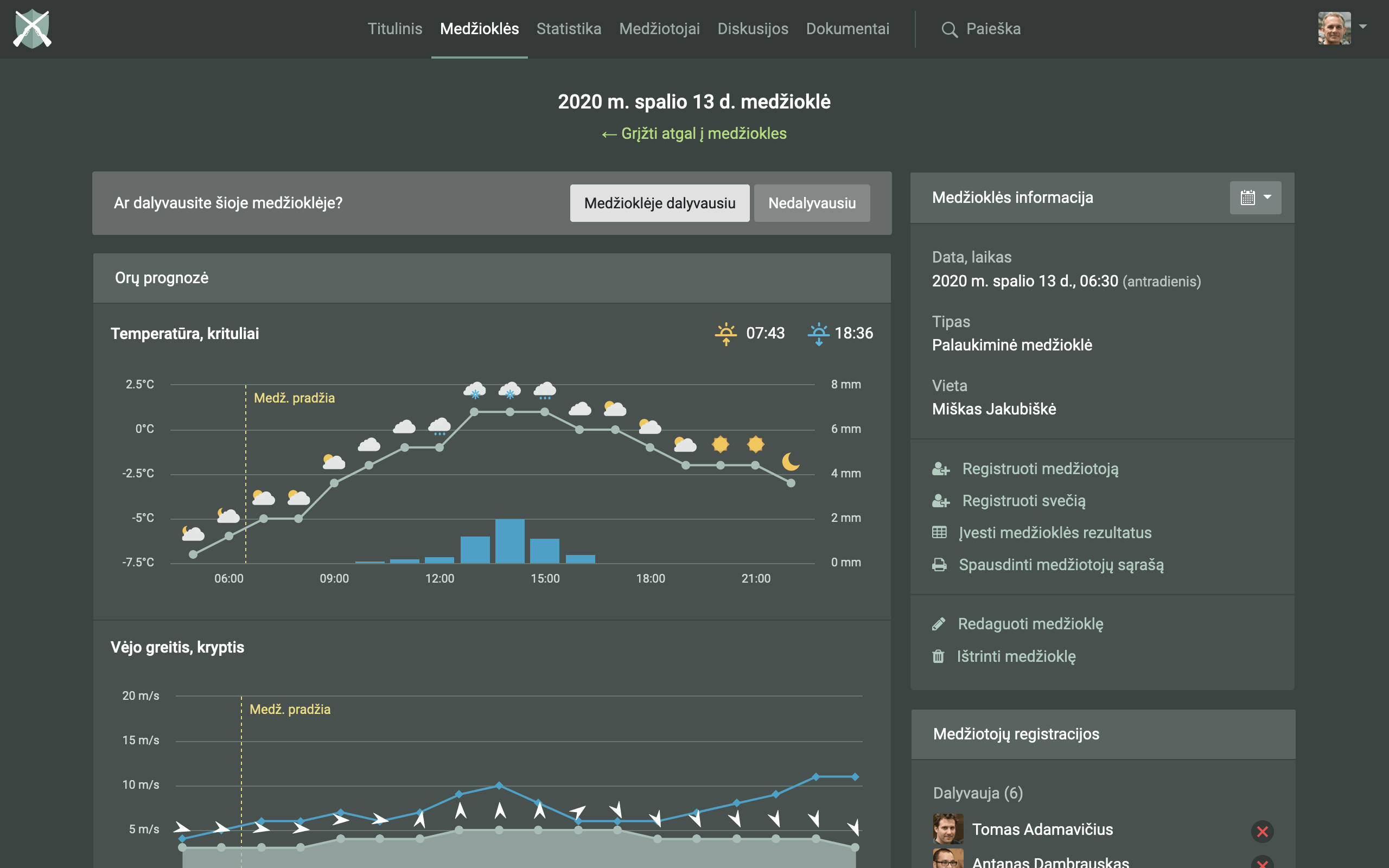Select Nedalyvausiu option
The width and height of the screenshot is (1389, 868).
[x=812, y=203]
